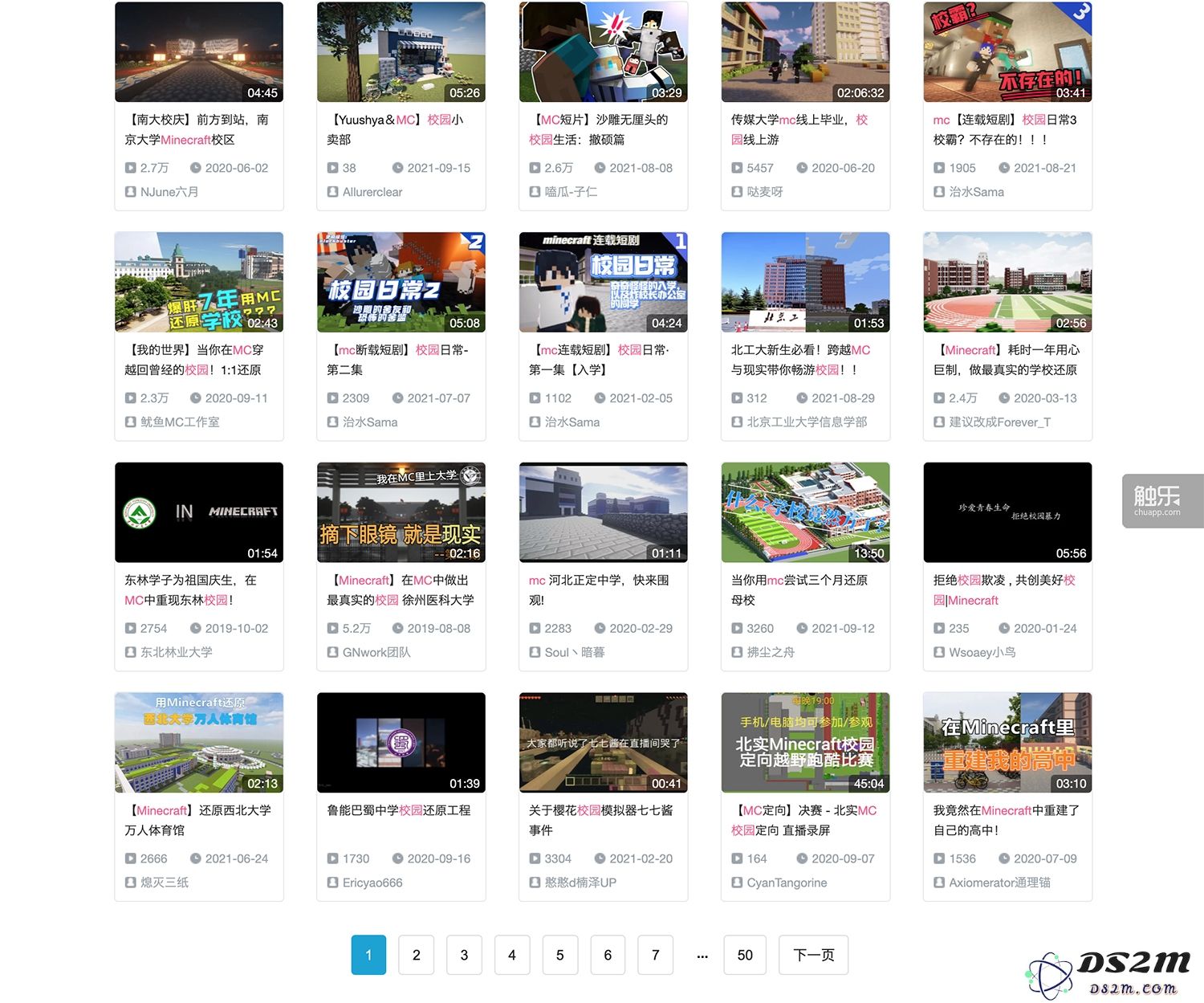Click uploader icon beside 建议改成Forever_T

coord(939,422)
